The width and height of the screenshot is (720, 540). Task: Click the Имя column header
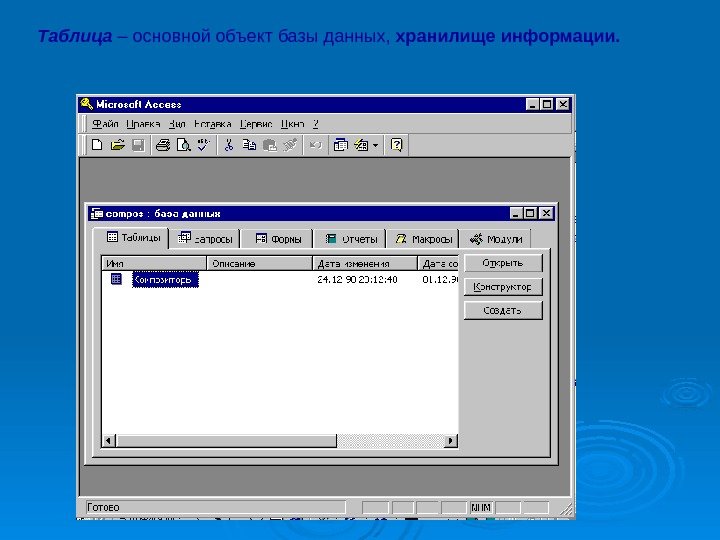(x=154, y=264)
